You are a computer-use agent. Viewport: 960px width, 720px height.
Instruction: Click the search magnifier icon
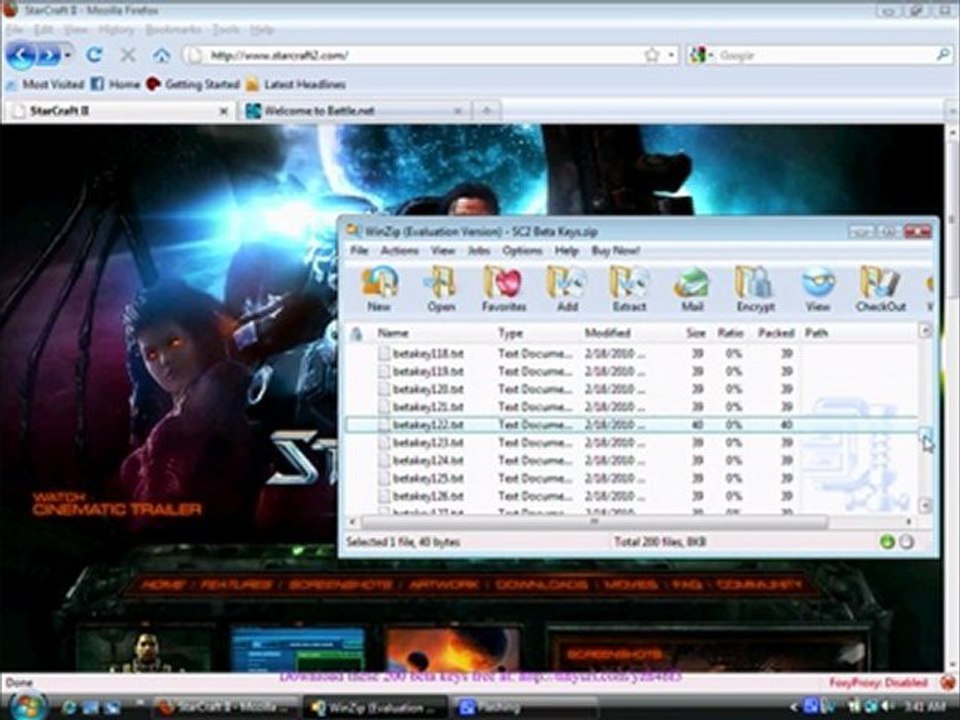[943, 55]
